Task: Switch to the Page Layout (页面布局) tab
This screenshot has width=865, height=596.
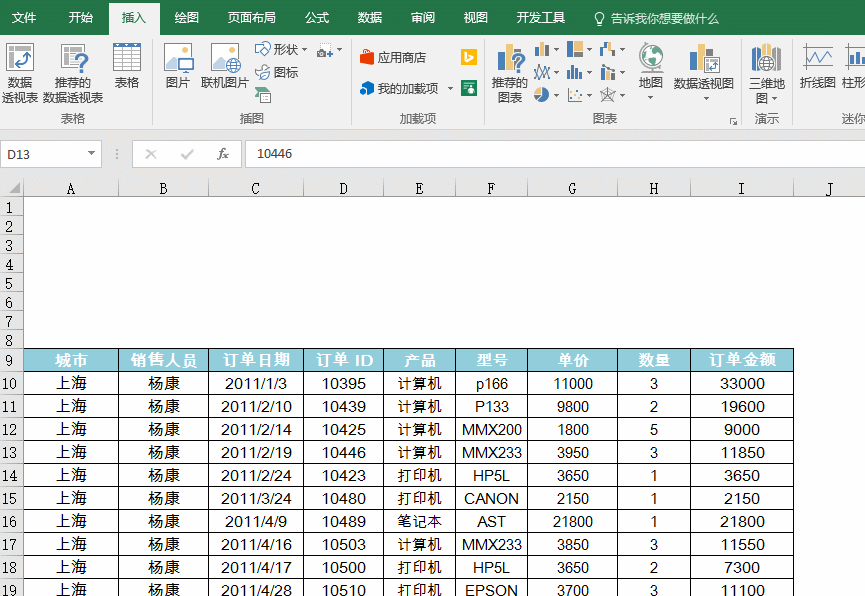Action: point(252,18)
